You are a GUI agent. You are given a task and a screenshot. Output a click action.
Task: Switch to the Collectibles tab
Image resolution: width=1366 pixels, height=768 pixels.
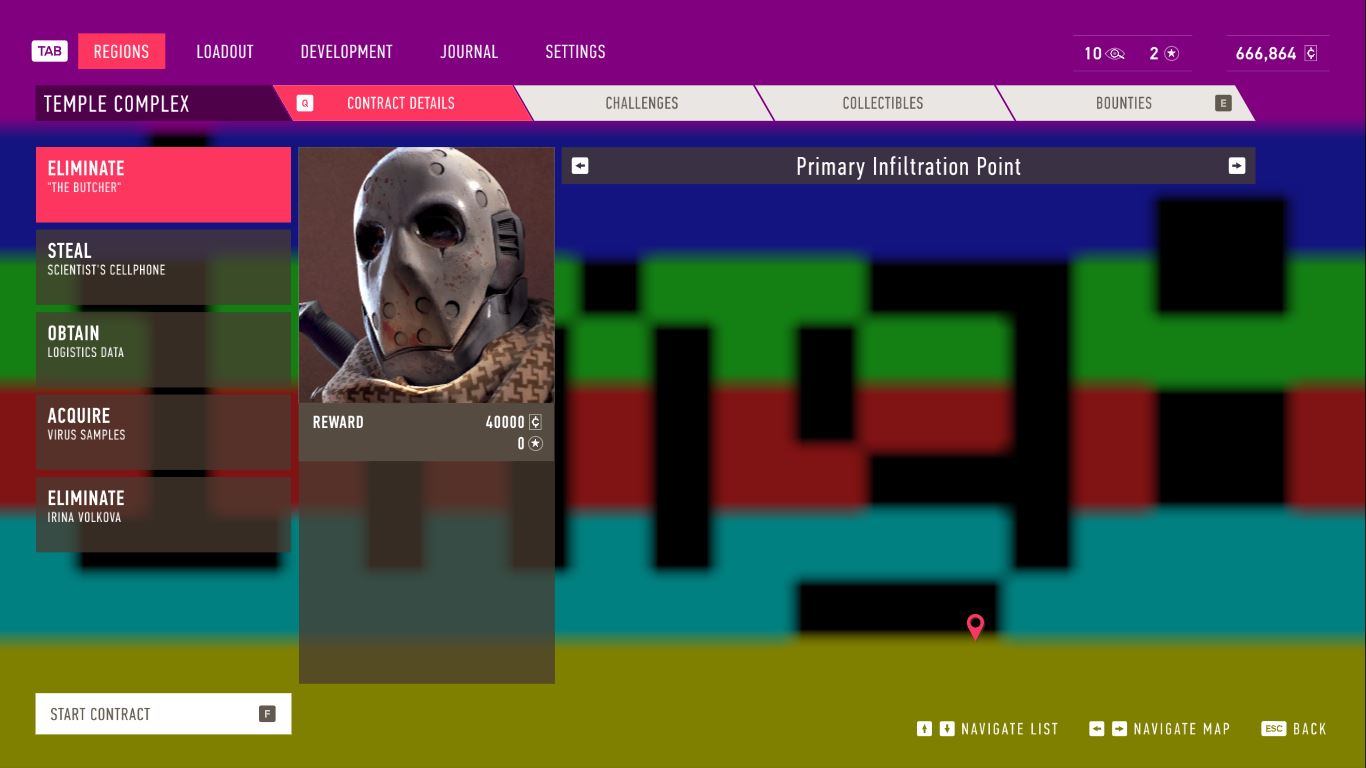882,103
